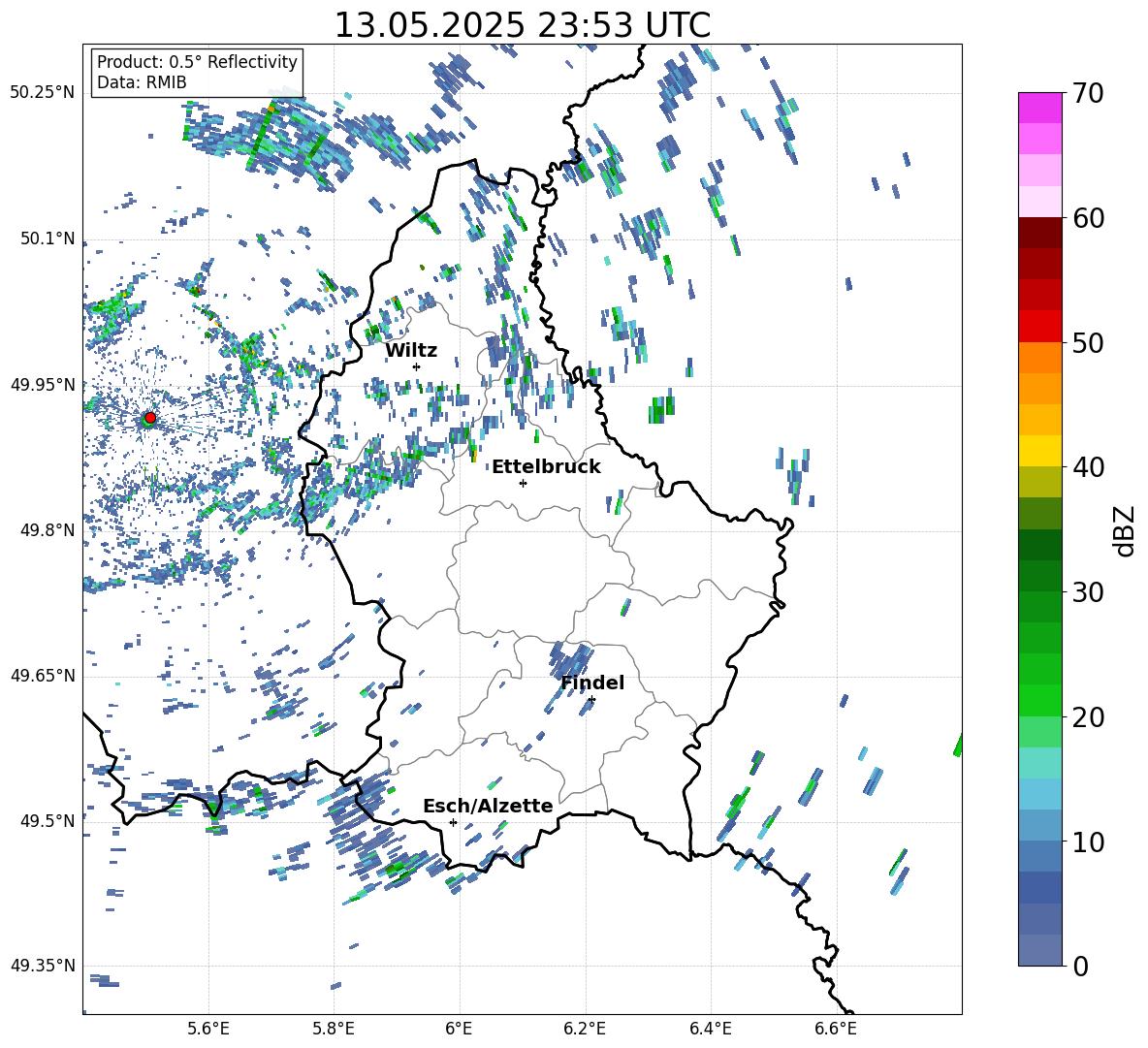
Task: Click the Ettelbruck city label
Action: click(x=546, y=467)
